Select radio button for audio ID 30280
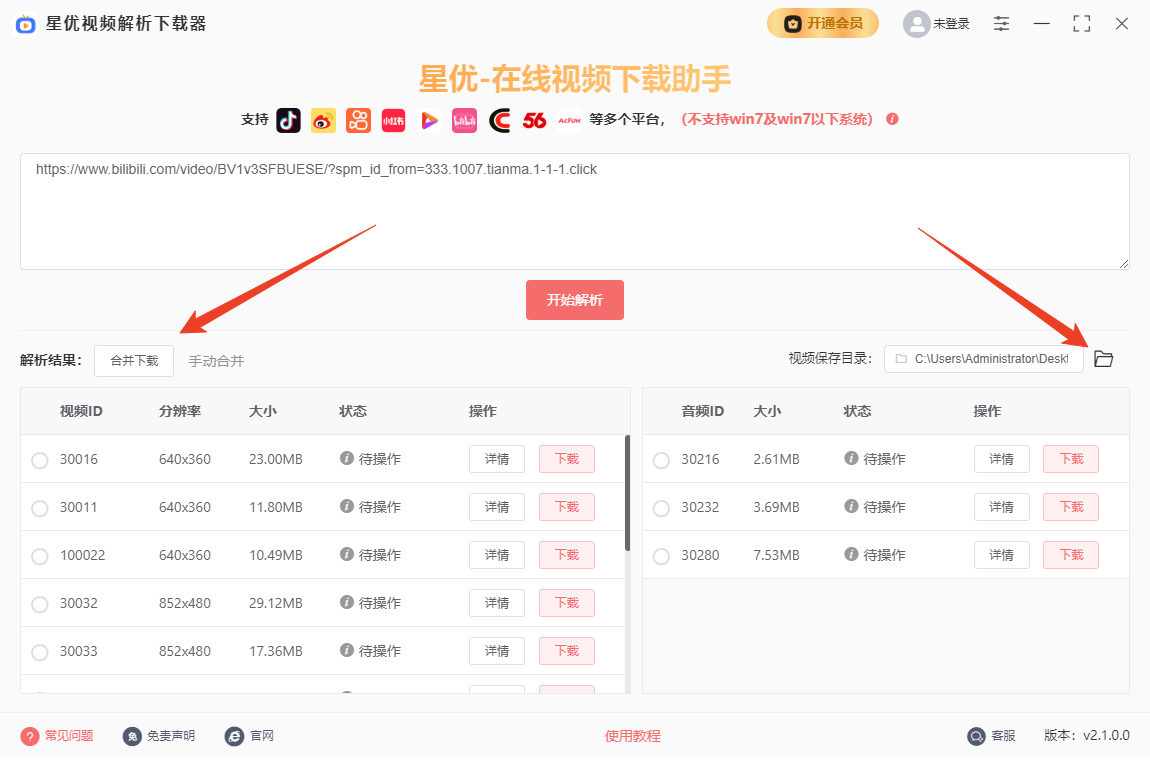 coord(661,556)
